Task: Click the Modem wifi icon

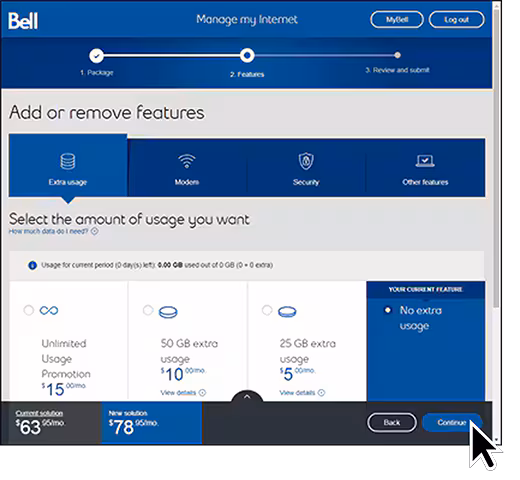Action: pyautogui.click(x=187, y=161)
